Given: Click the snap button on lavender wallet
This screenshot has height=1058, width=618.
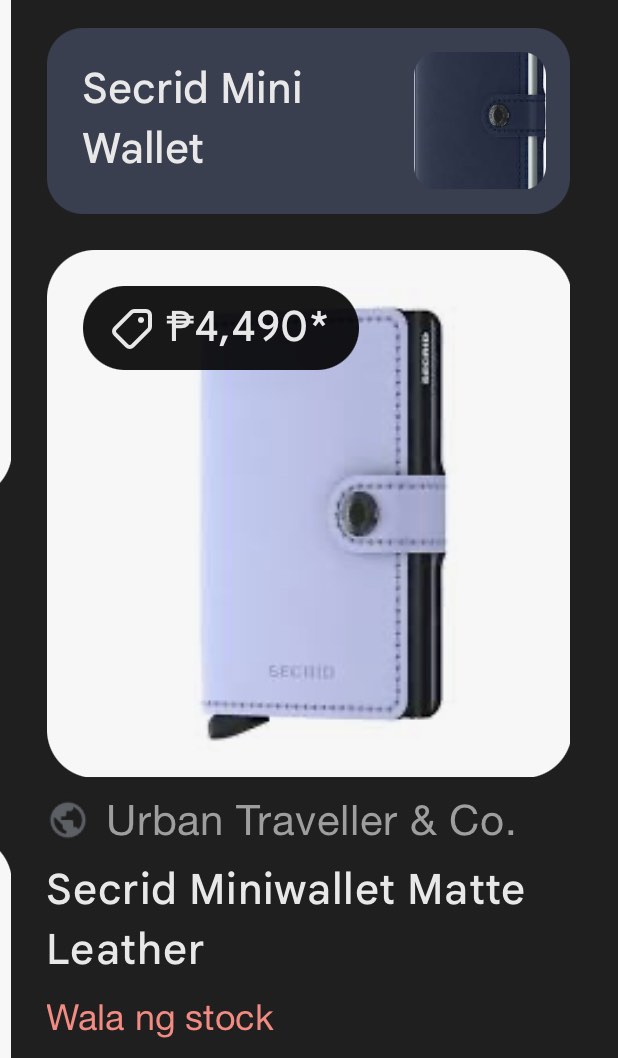Looking at the screenshot, I should pos(357,511).
